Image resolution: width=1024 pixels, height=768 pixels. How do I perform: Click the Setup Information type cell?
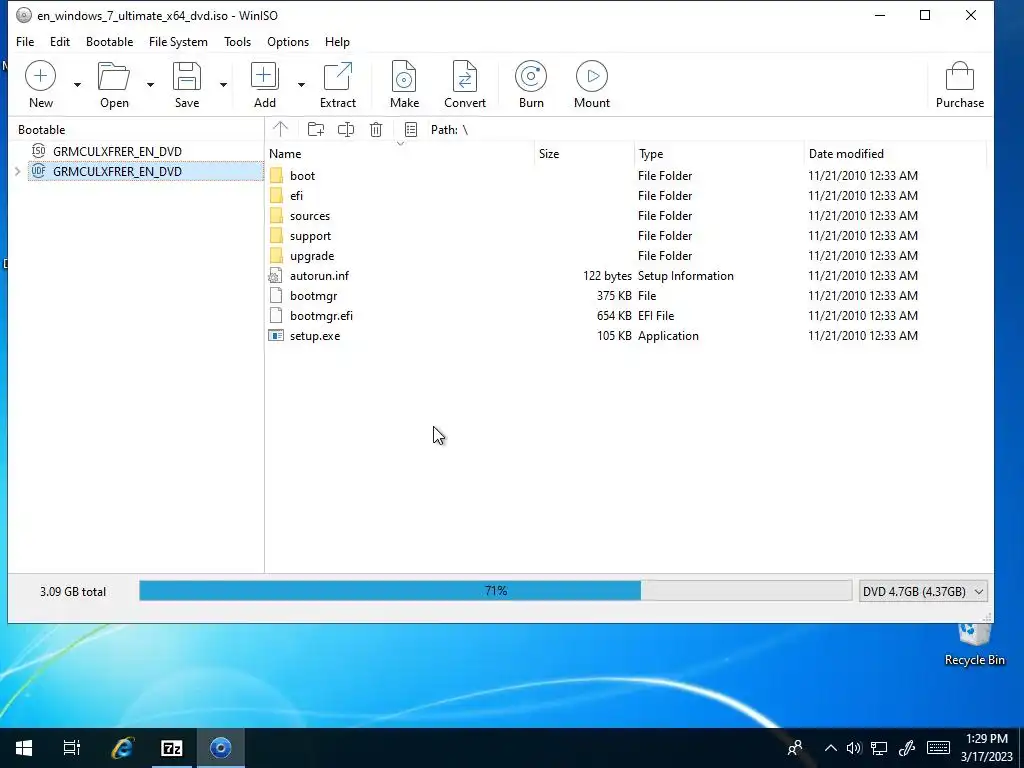coord(686,276)
